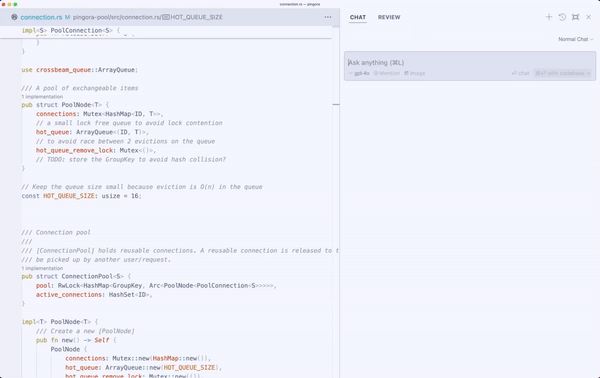Focus the Ask anything input field
The width and height of the screenshot is (600, 378).
[x=470, y=62]
